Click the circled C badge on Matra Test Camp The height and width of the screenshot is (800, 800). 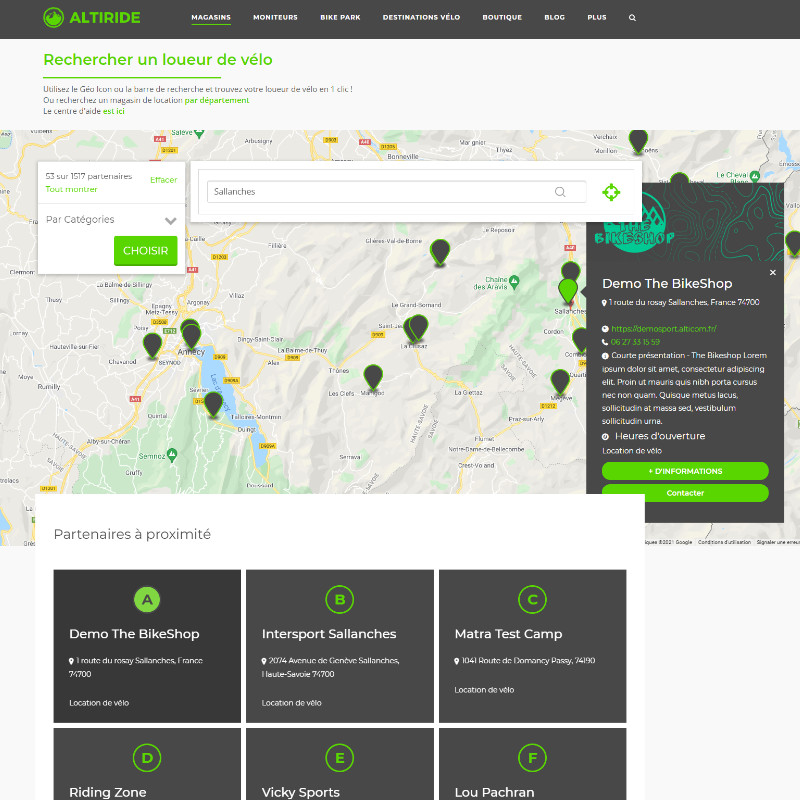pos(532,599)
